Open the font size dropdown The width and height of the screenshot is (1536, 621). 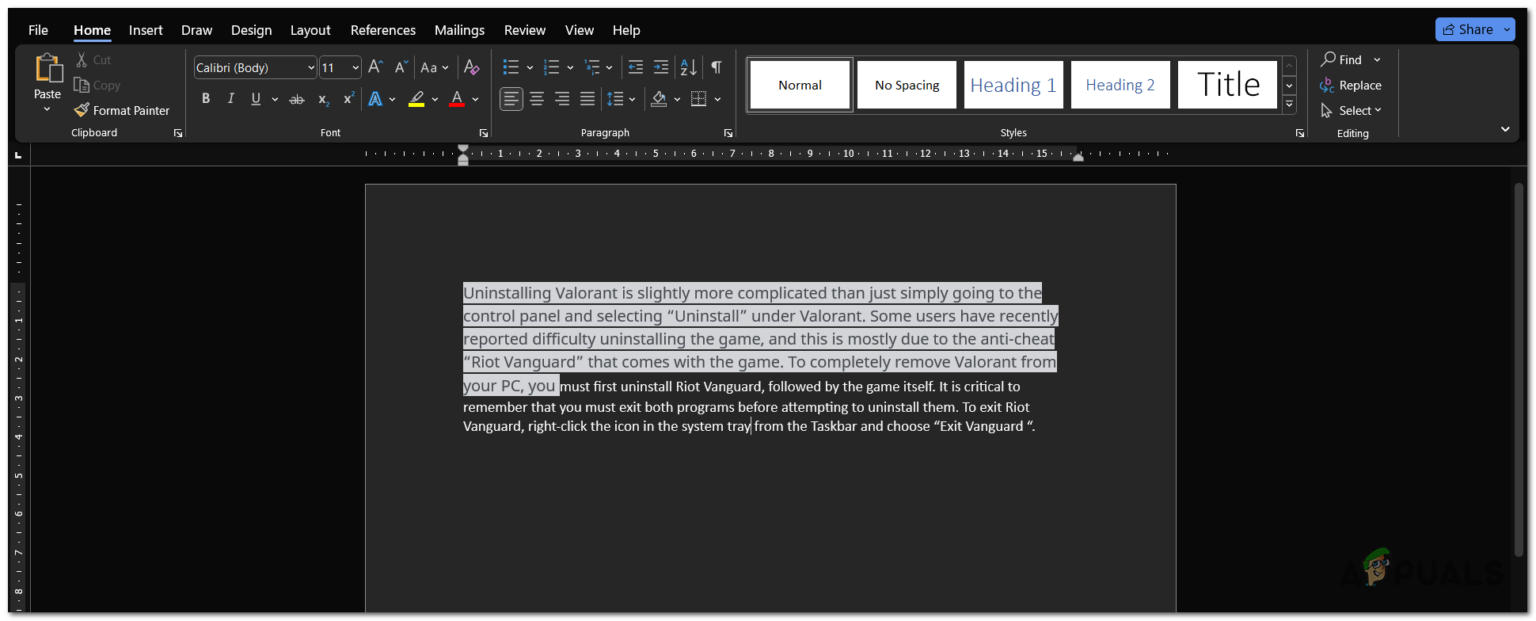click(354, 67)
